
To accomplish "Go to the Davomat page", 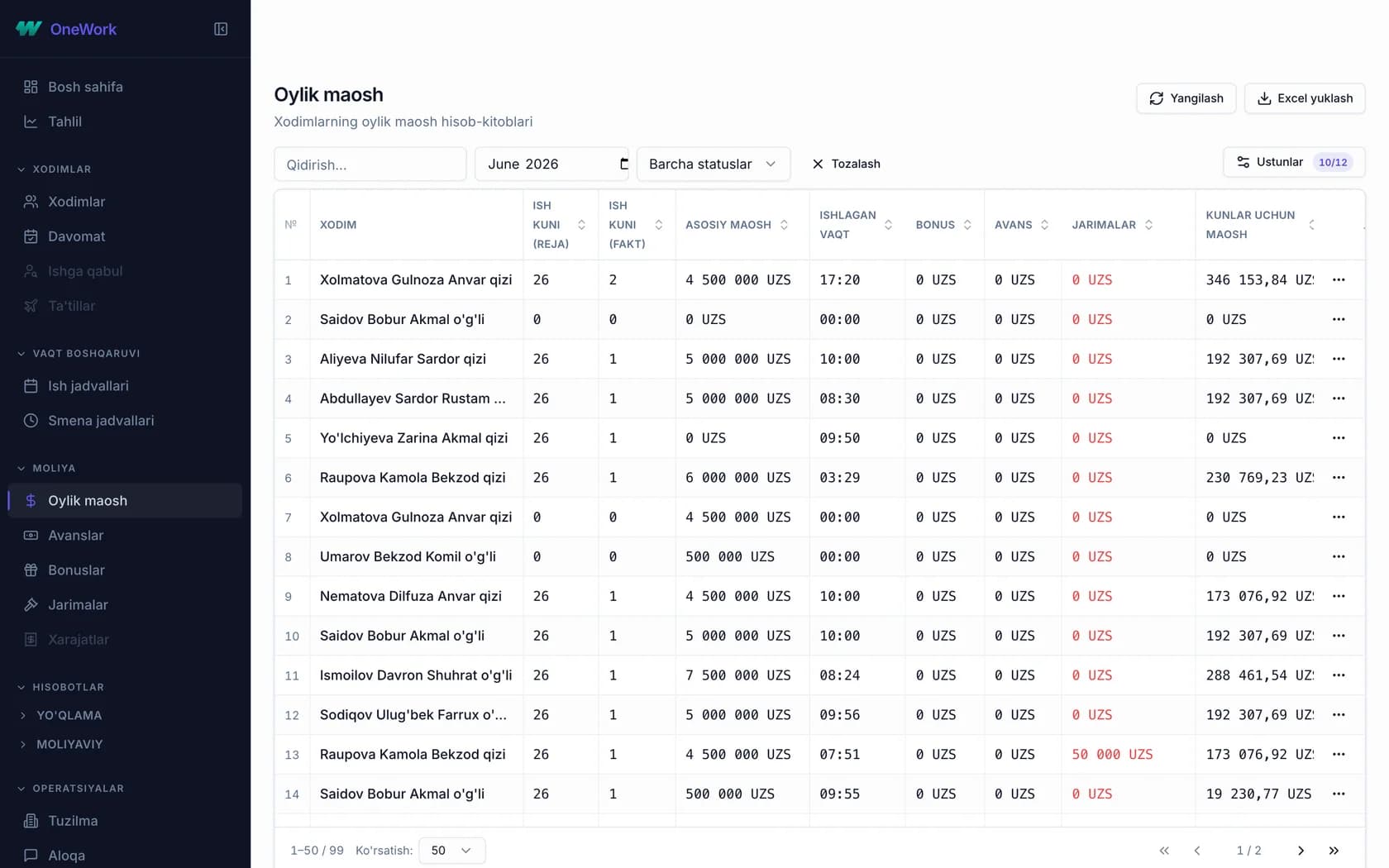I will tap(76, 236).
